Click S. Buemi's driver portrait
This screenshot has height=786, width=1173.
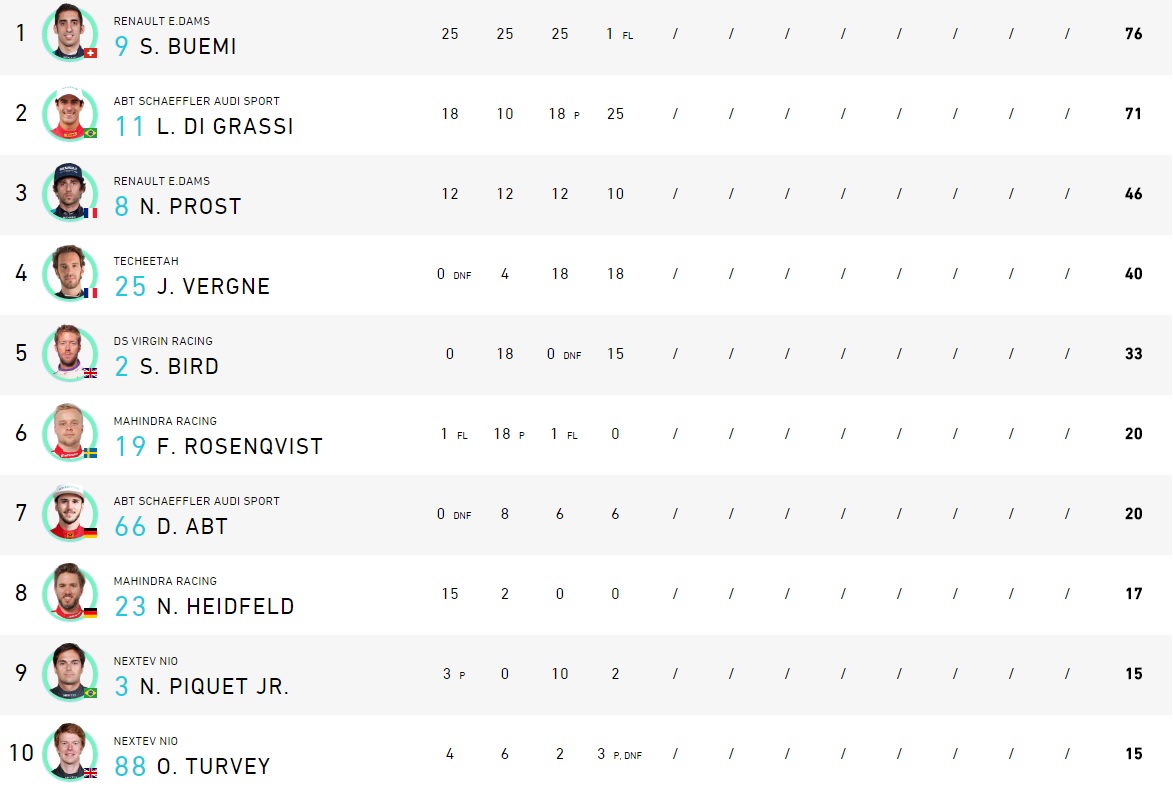[x=70, y=33]
